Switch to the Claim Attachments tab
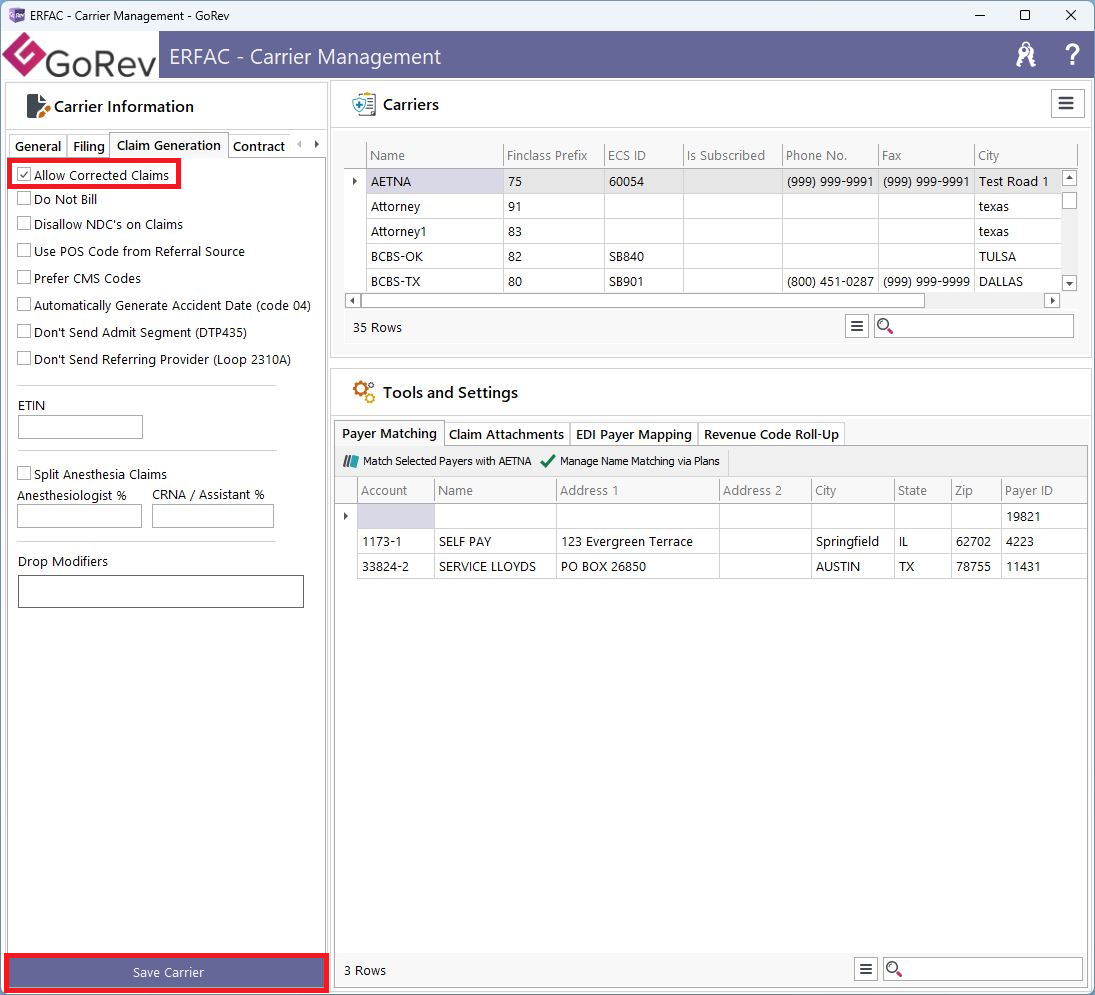1095x995 pixels. click(506, 434)
